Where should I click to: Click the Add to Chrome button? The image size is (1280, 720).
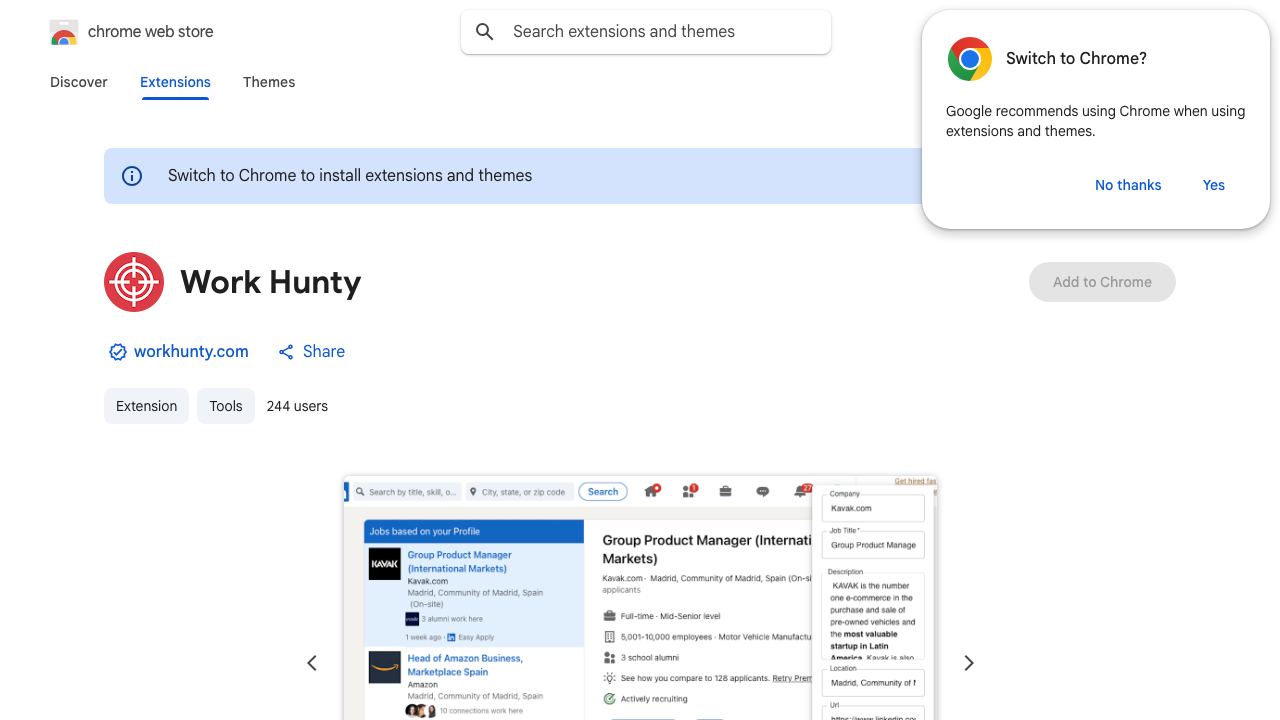[x=1102, y=282]
